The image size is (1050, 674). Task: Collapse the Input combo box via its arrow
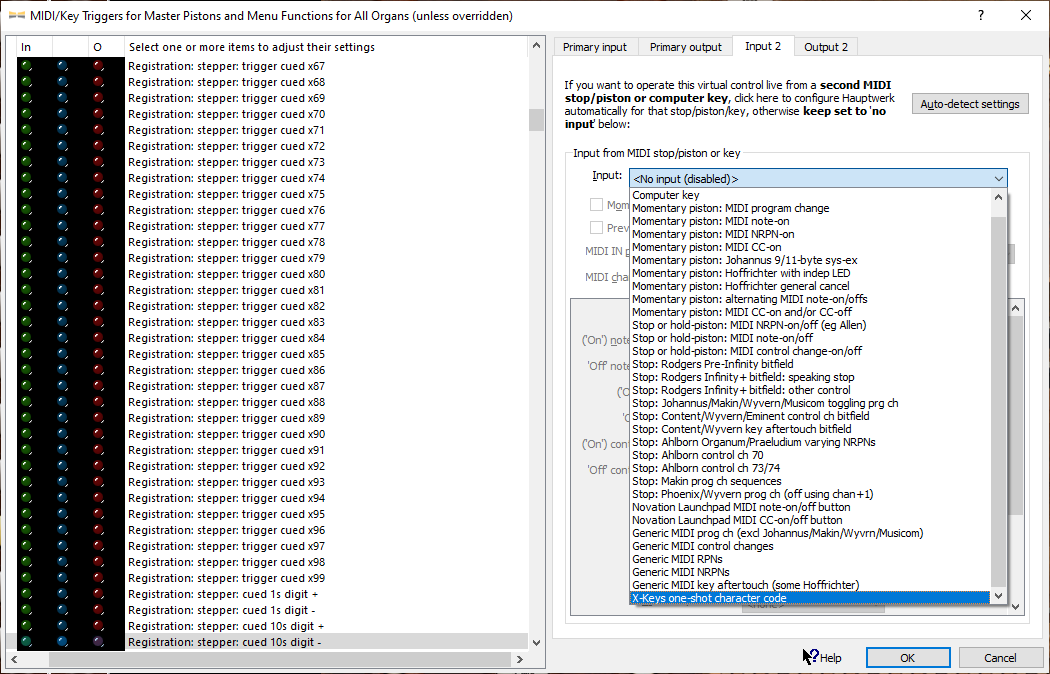tap(998, 178)
